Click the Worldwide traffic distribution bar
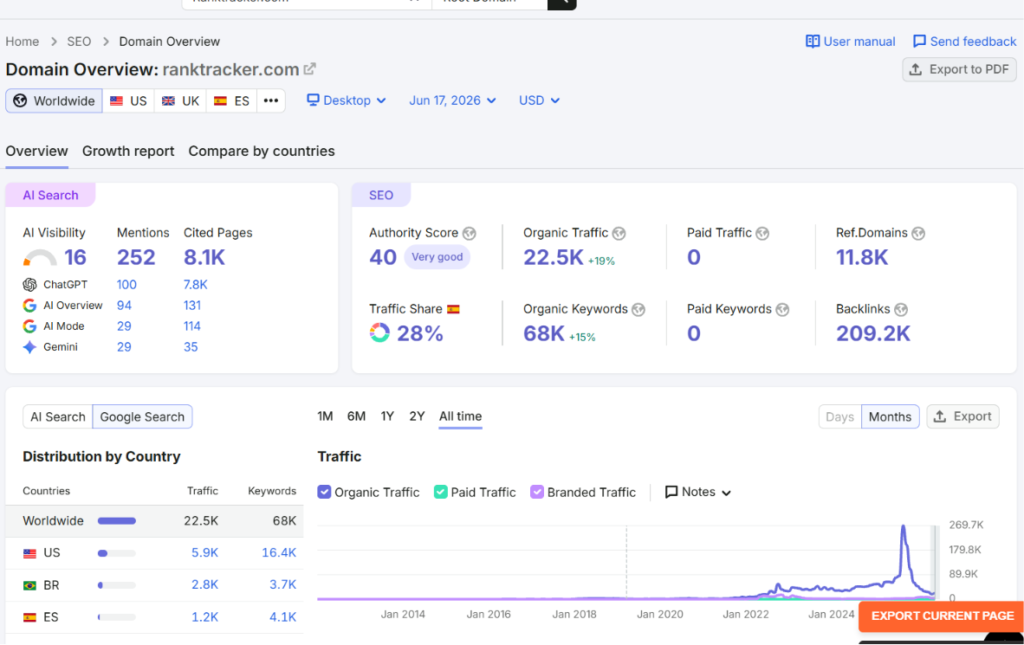 pos(117,521)
